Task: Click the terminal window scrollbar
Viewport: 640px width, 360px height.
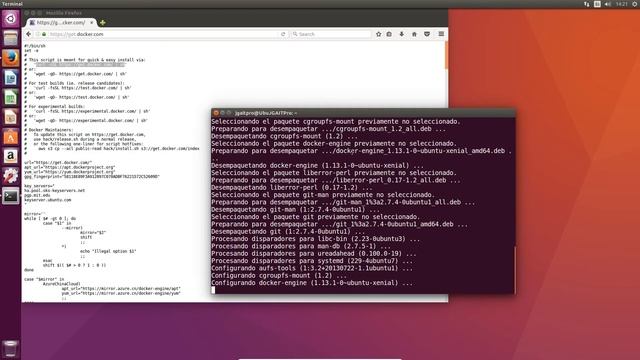Action: pos(514,269)
